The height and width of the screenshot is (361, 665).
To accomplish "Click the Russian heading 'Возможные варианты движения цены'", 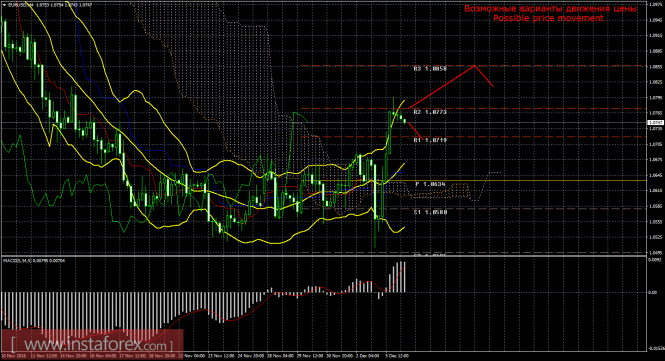I will coord(550,8).
